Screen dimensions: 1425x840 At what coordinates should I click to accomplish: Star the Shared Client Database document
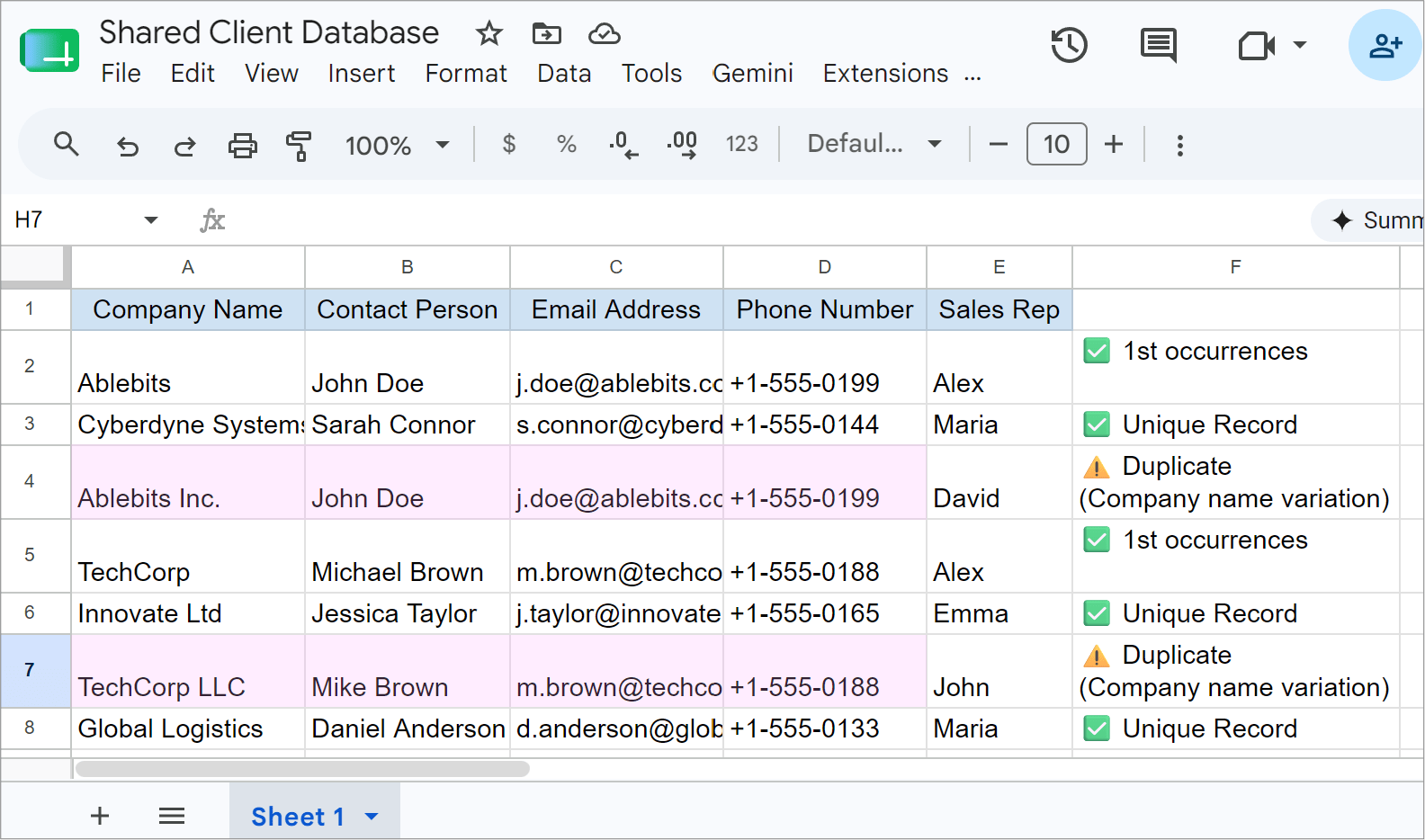[489, 34]
